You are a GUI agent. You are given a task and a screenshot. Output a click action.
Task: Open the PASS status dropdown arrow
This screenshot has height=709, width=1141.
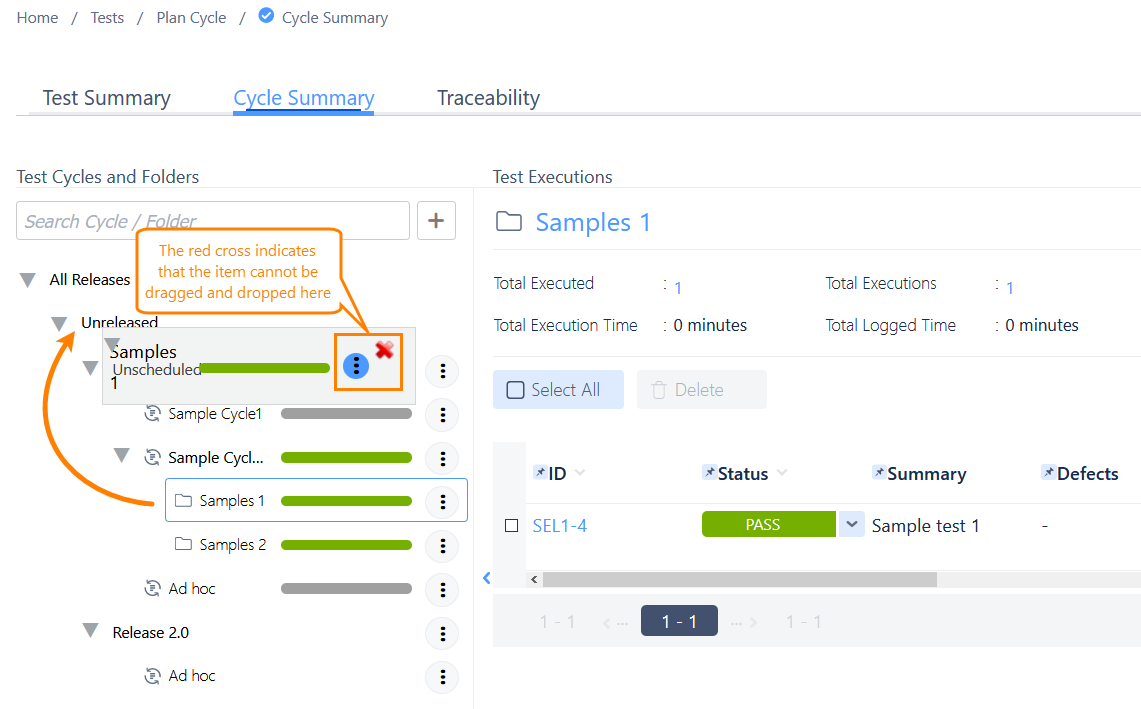(851, 525)
